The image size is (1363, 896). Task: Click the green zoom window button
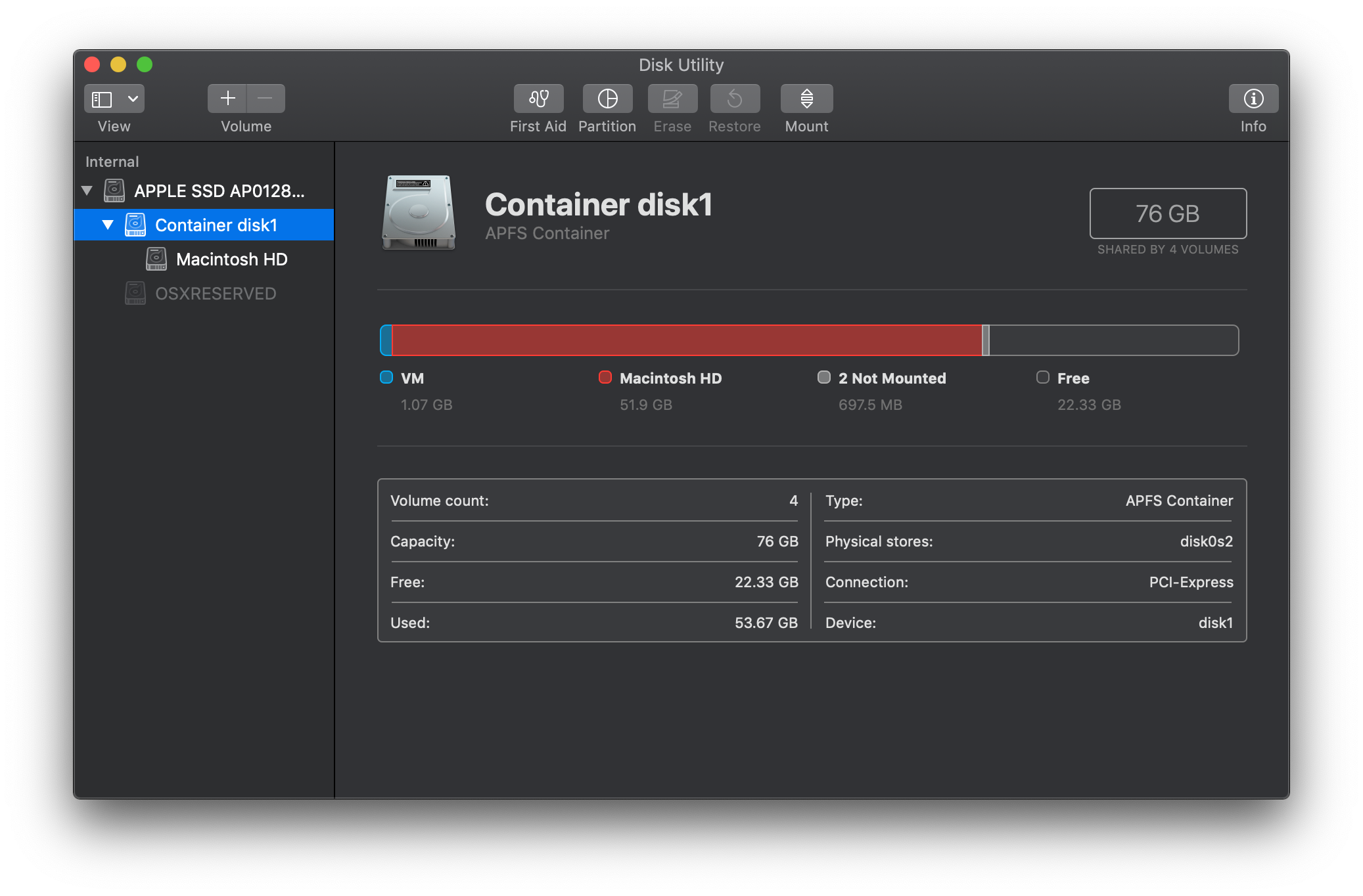[x=145, y=64]
